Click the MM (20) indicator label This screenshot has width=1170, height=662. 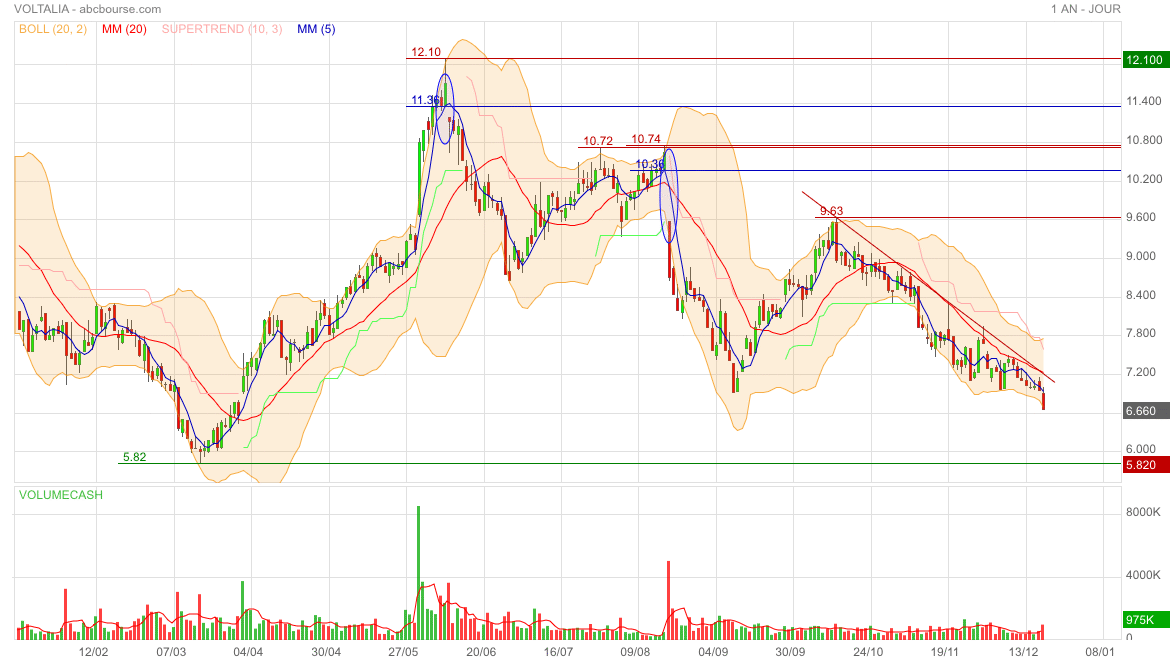pyautogui.click(x=124, y=29)
